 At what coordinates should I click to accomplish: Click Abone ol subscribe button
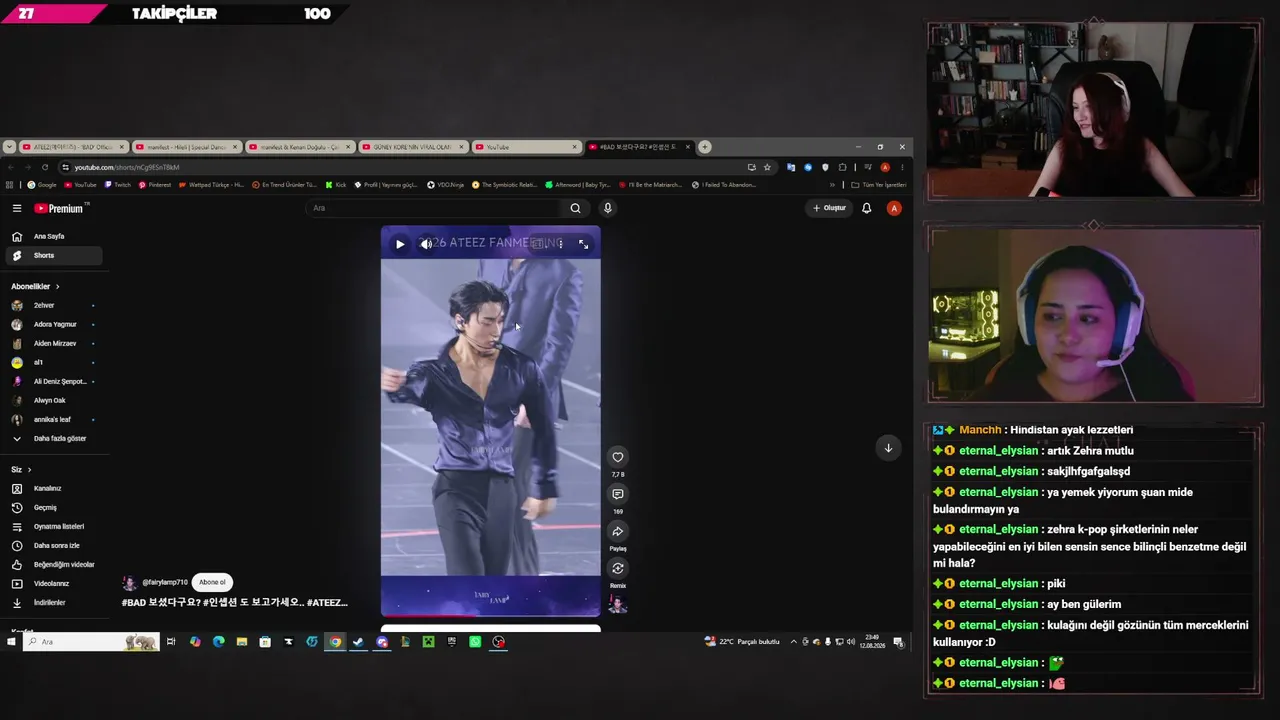click(x=212, y=582)
